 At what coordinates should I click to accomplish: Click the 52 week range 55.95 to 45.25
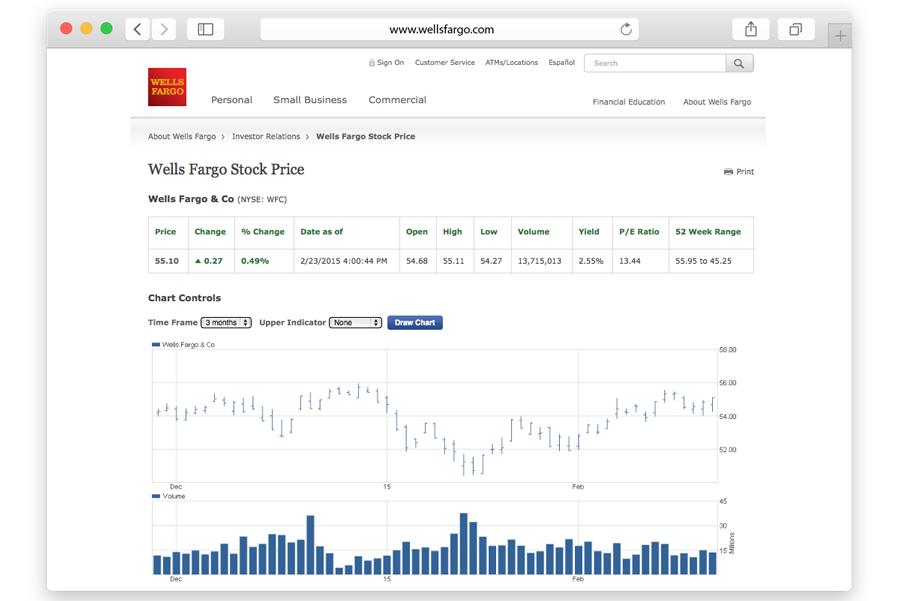tap(703, 261)
